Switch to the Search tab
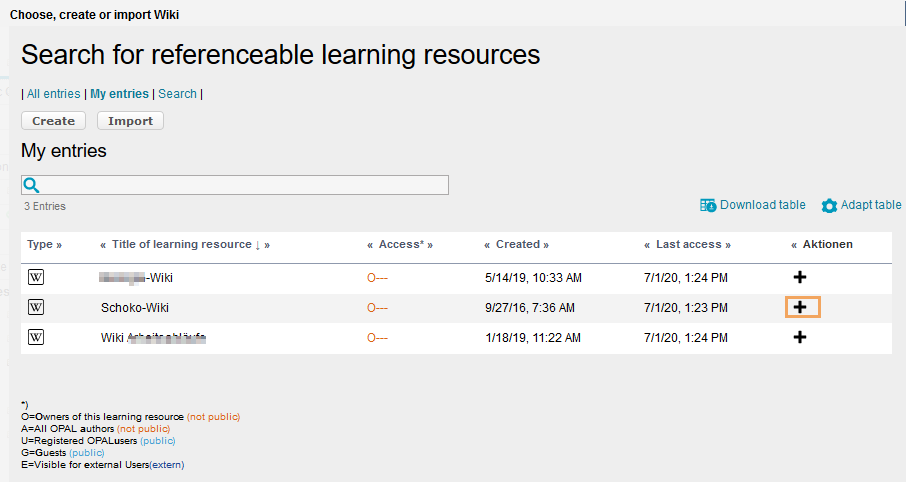 click(x=177, y=94)
